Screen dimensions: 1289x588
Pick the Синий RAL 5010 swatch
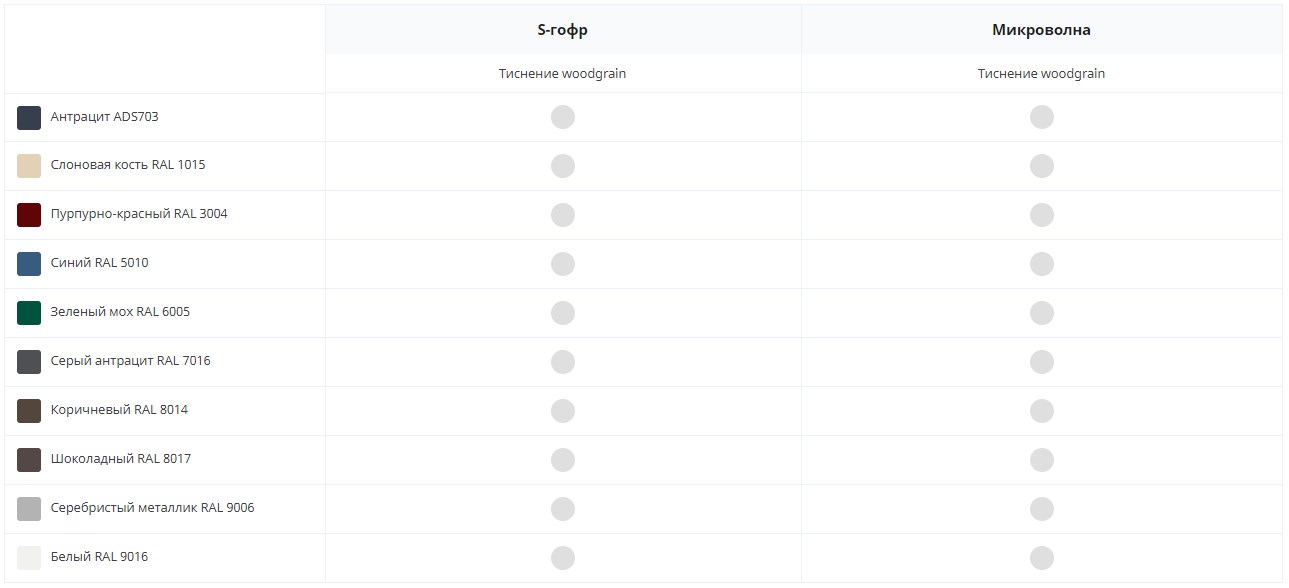click(29, 264)
